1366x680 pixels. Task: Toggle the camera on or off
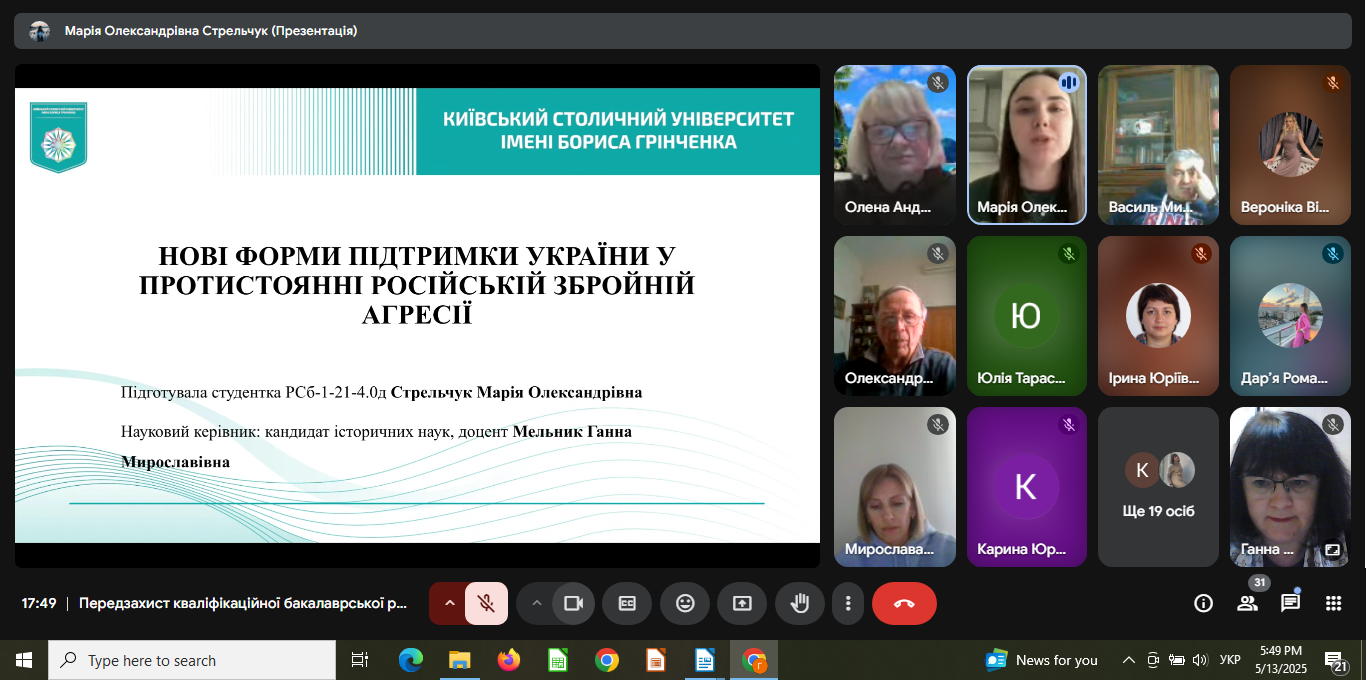573,604
